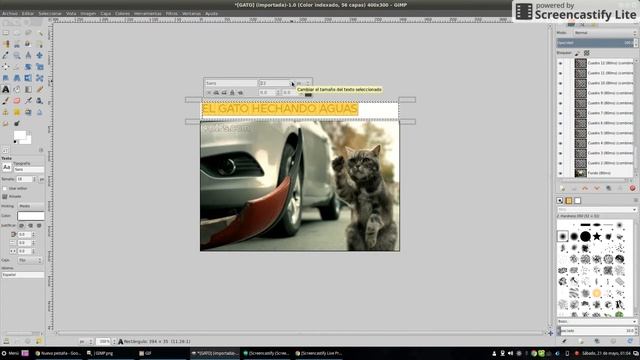Select the Rotate tool

28,67
